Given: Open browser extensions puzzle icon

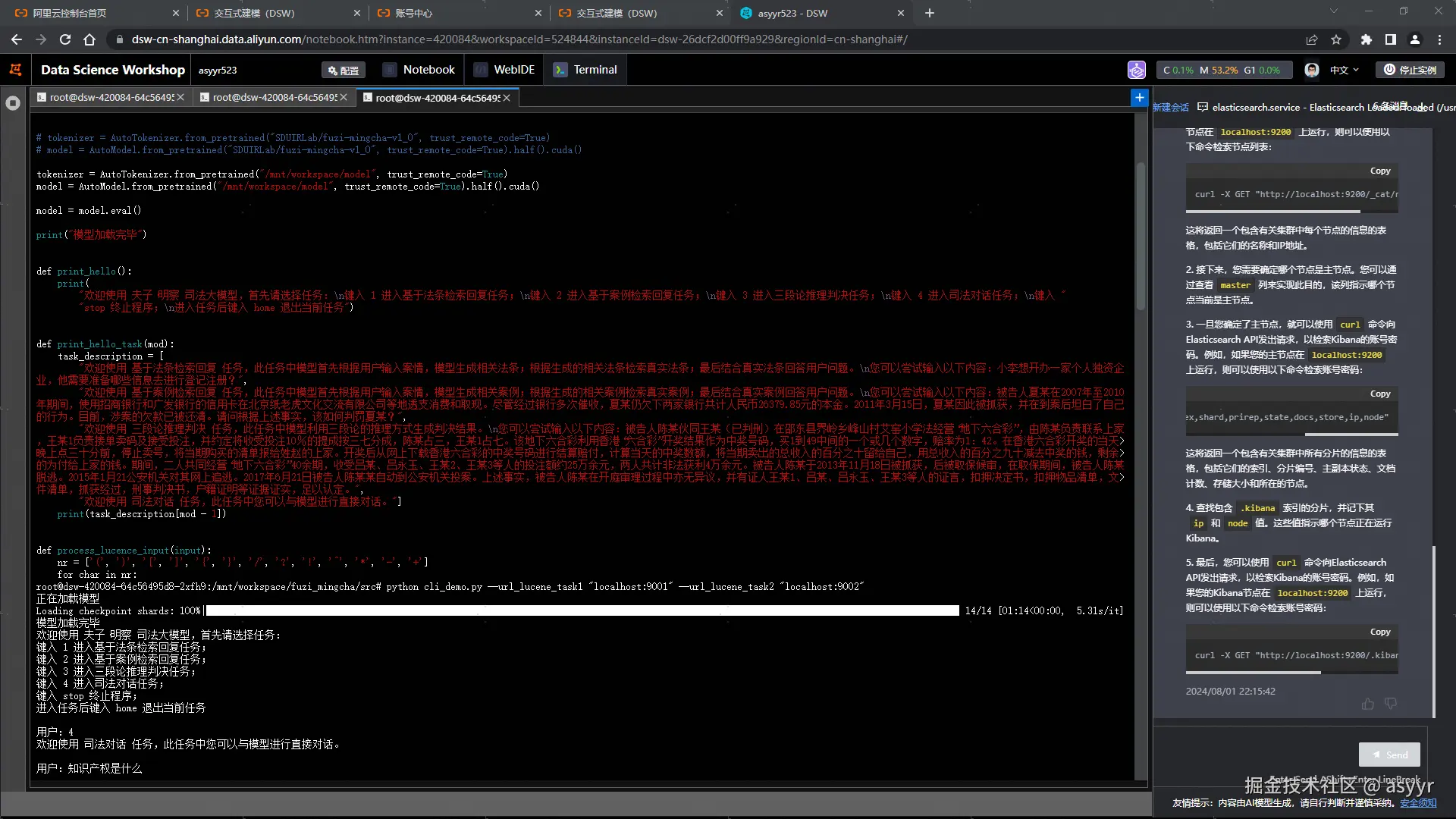Looking at the screenshot, I should 1366,39.
